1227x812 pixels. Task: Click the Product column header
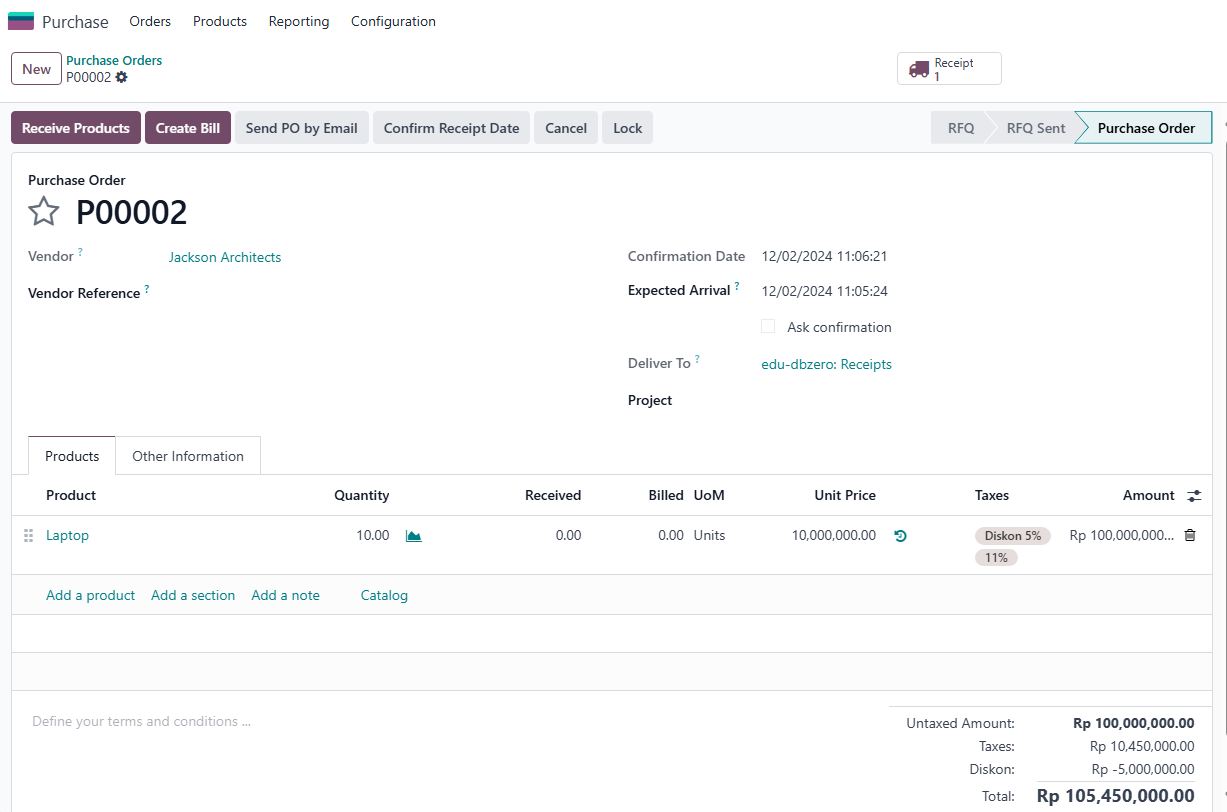[x=71, y=495]
